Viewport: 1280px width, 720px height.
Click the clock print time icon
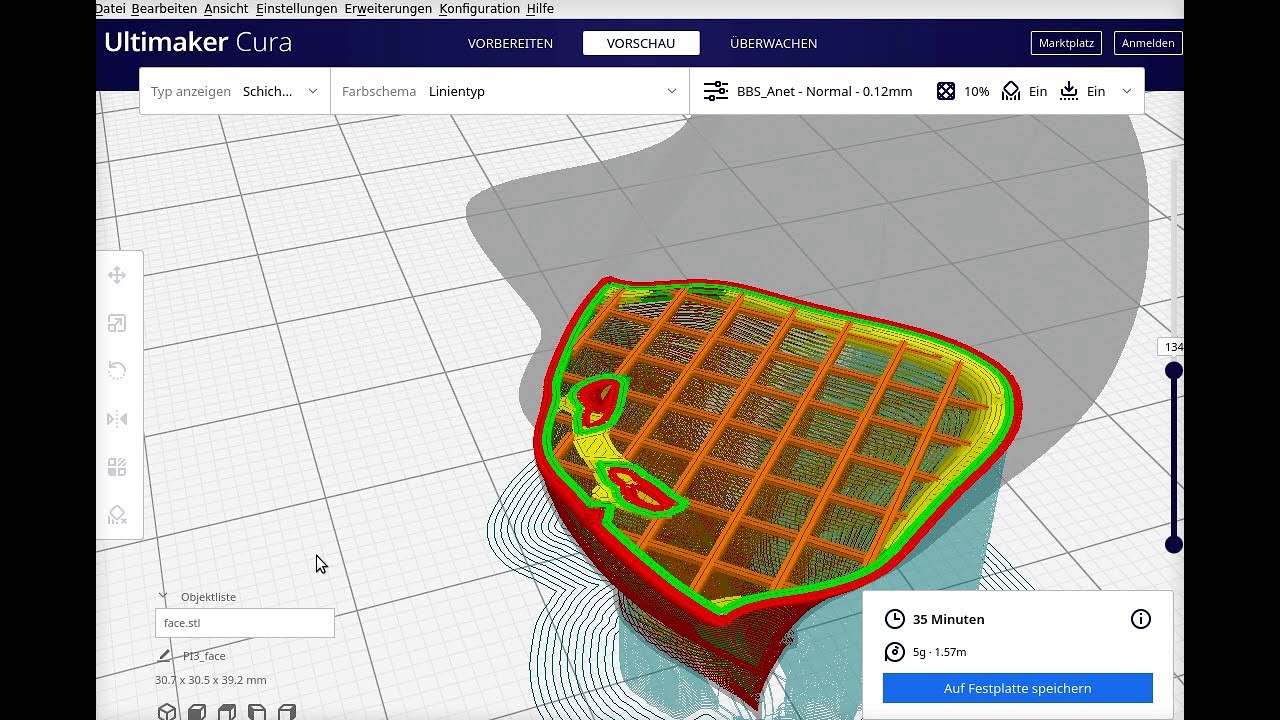coord(895,619)
